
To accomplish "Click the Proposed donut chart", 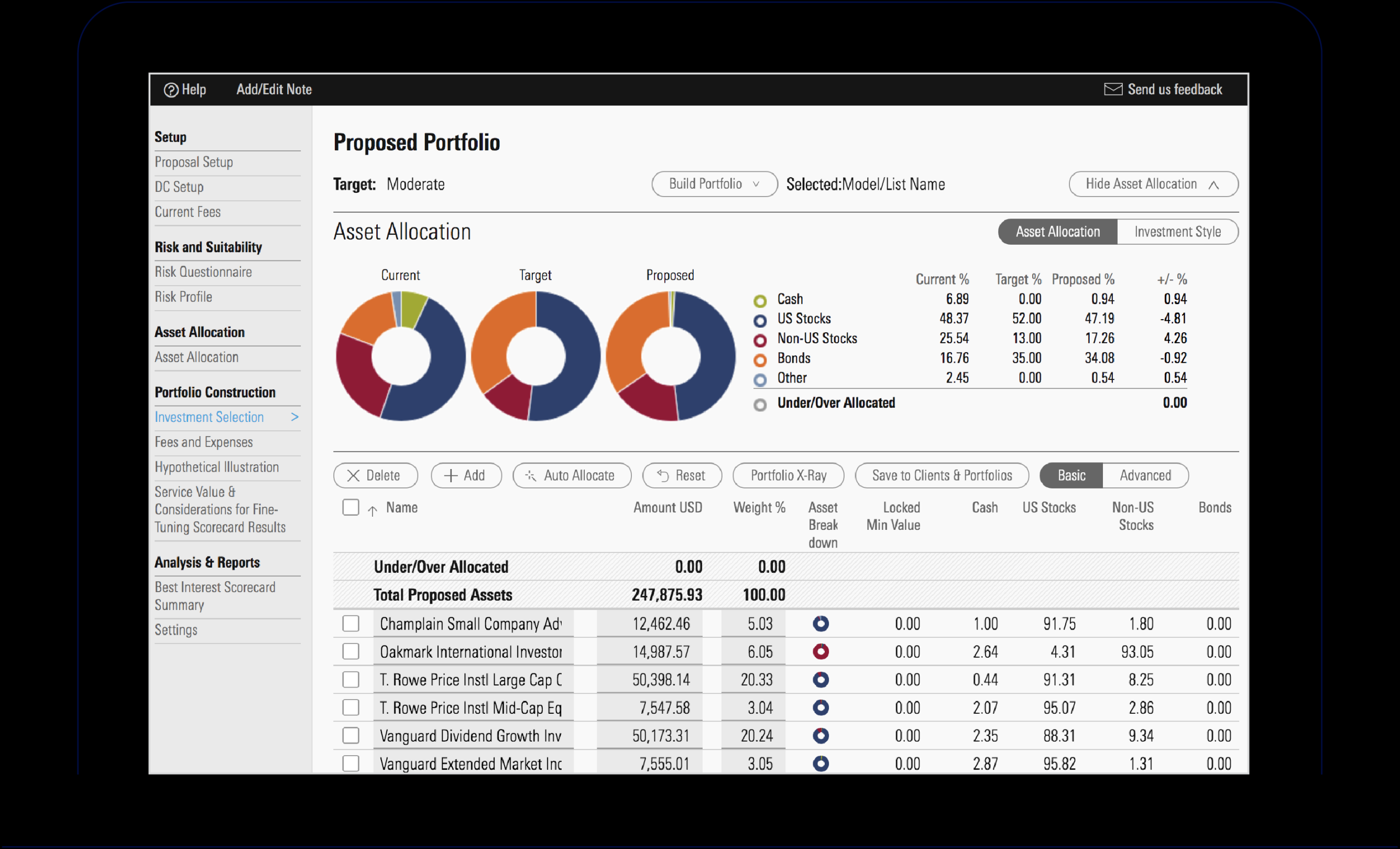I will pyautogui.click(x=671, y=356).
